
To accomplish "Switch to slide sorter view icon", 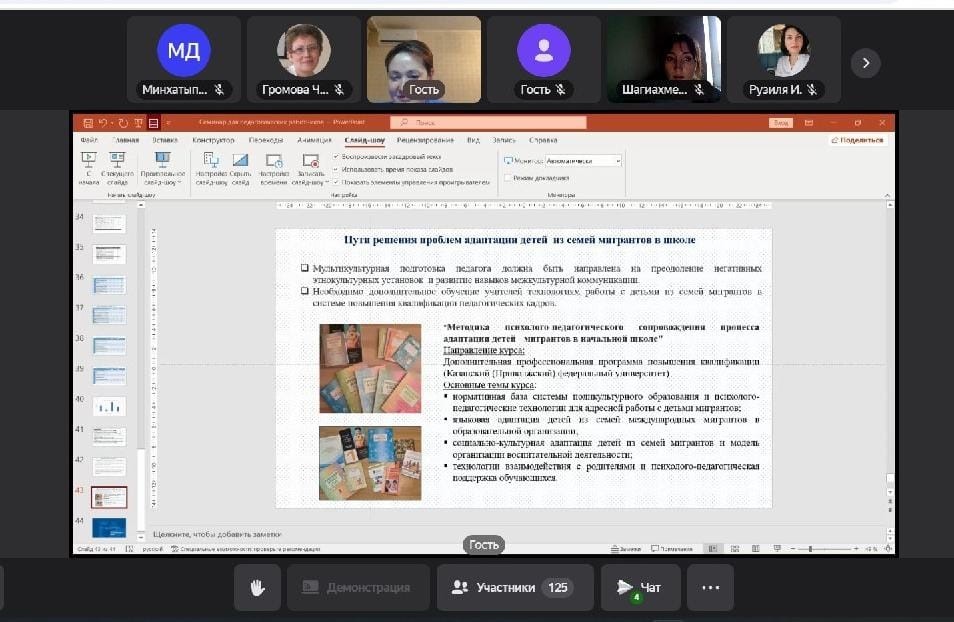I will (x=733, y=549).
